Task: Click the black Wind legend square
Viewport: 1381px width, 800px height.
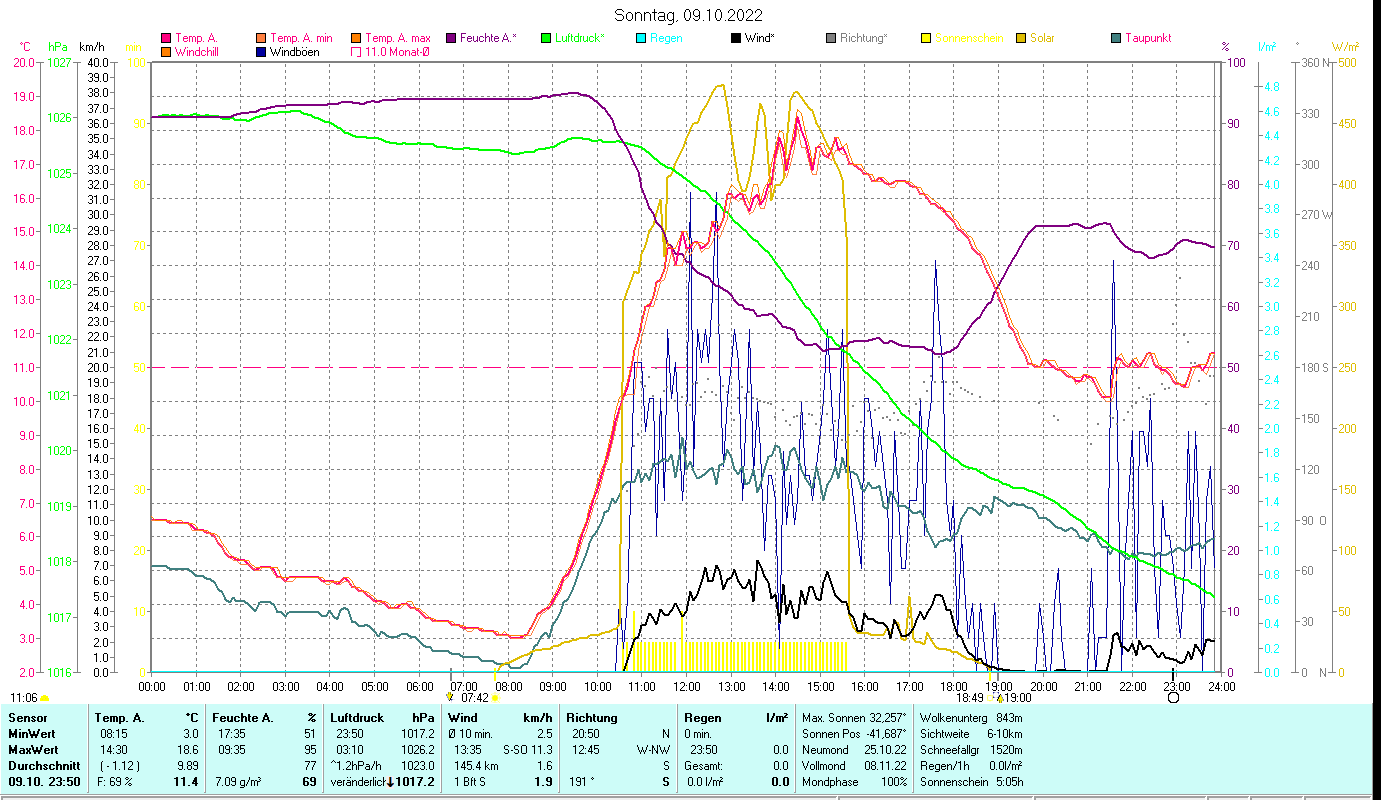Action: 736,38
